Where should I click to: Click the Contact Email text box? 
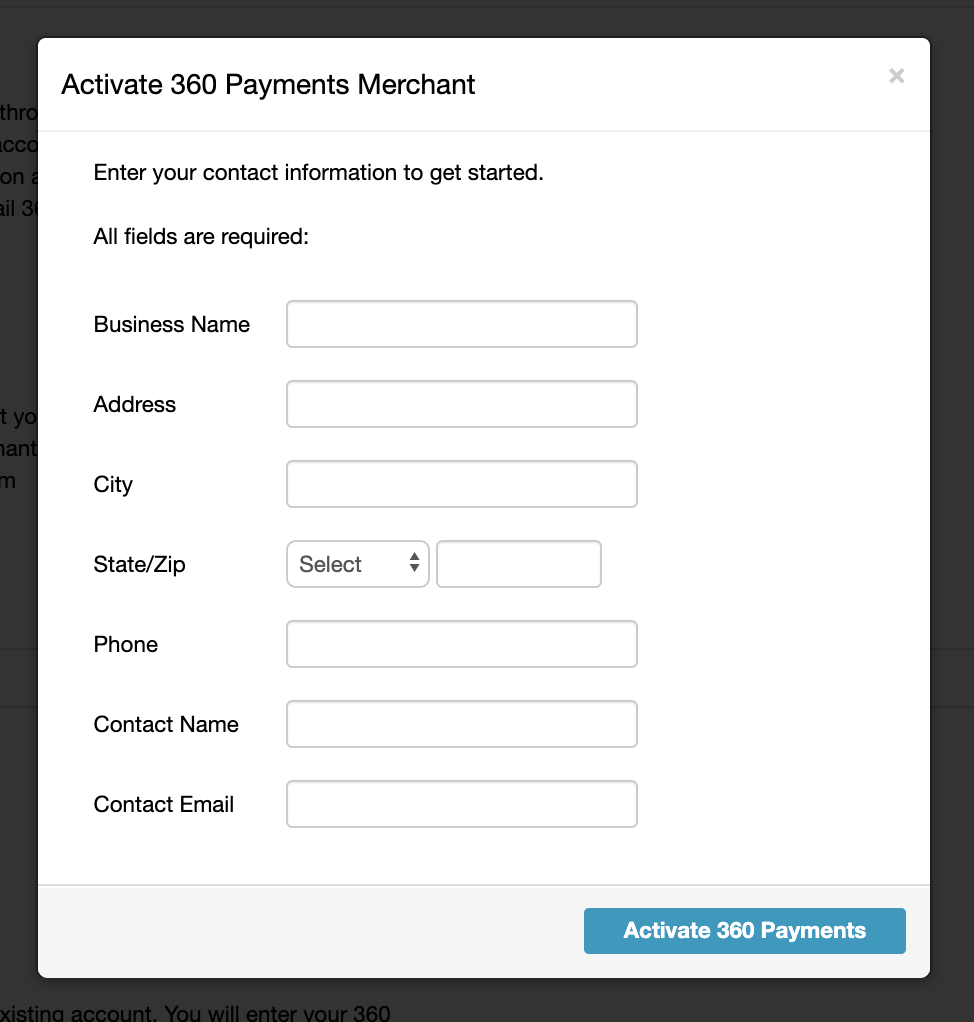tap(461, 804)
